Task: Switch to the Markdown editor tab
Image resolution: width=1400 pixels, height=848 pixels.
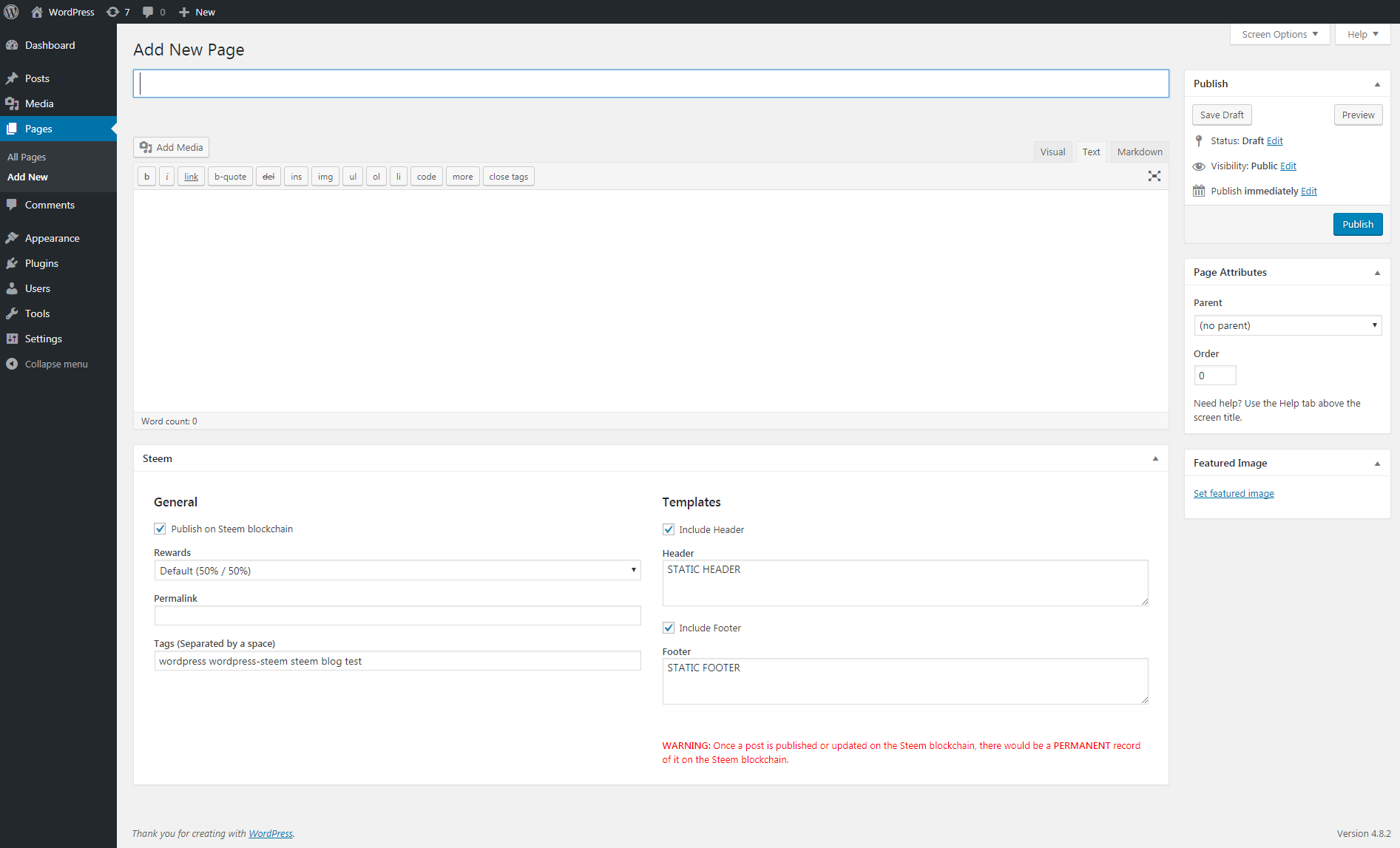Action: click(x=1140, y=152)
